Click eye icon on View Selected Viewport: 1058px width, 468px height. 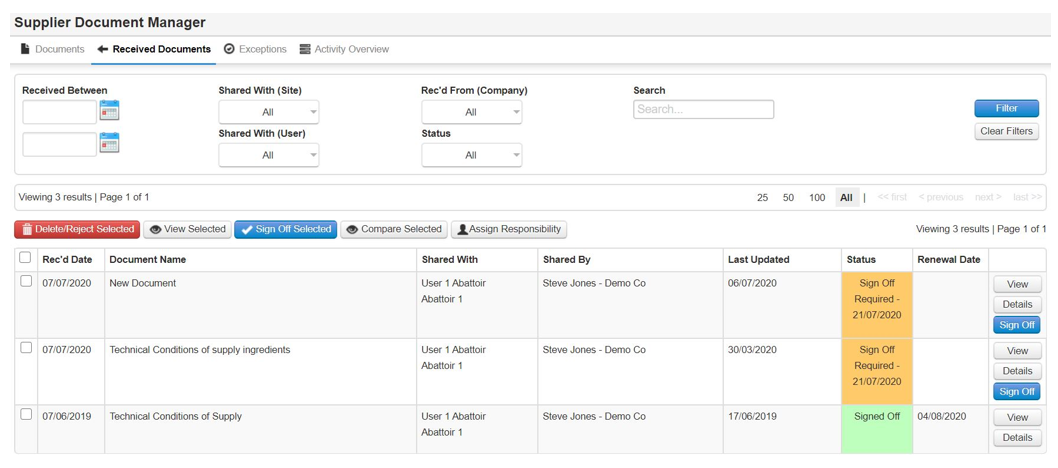[x=155, y=229]
